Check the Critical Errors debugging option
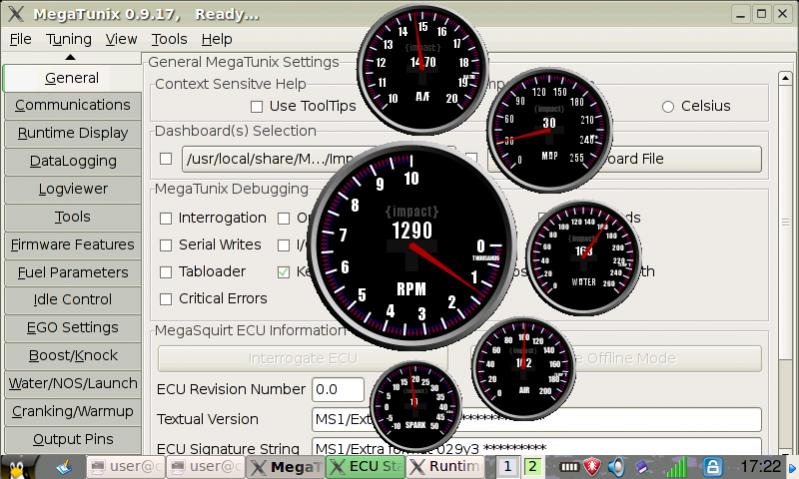 (167, 299)
